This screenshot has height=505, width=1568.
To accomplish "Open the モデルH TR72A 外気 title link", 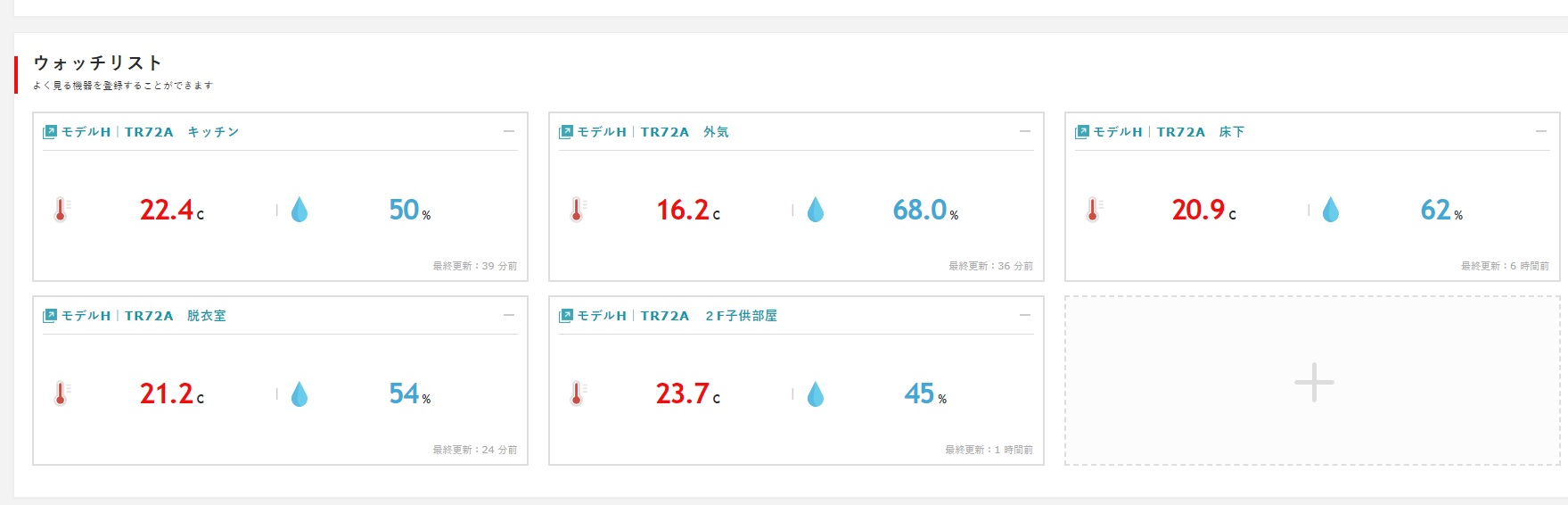I will 653,132.
